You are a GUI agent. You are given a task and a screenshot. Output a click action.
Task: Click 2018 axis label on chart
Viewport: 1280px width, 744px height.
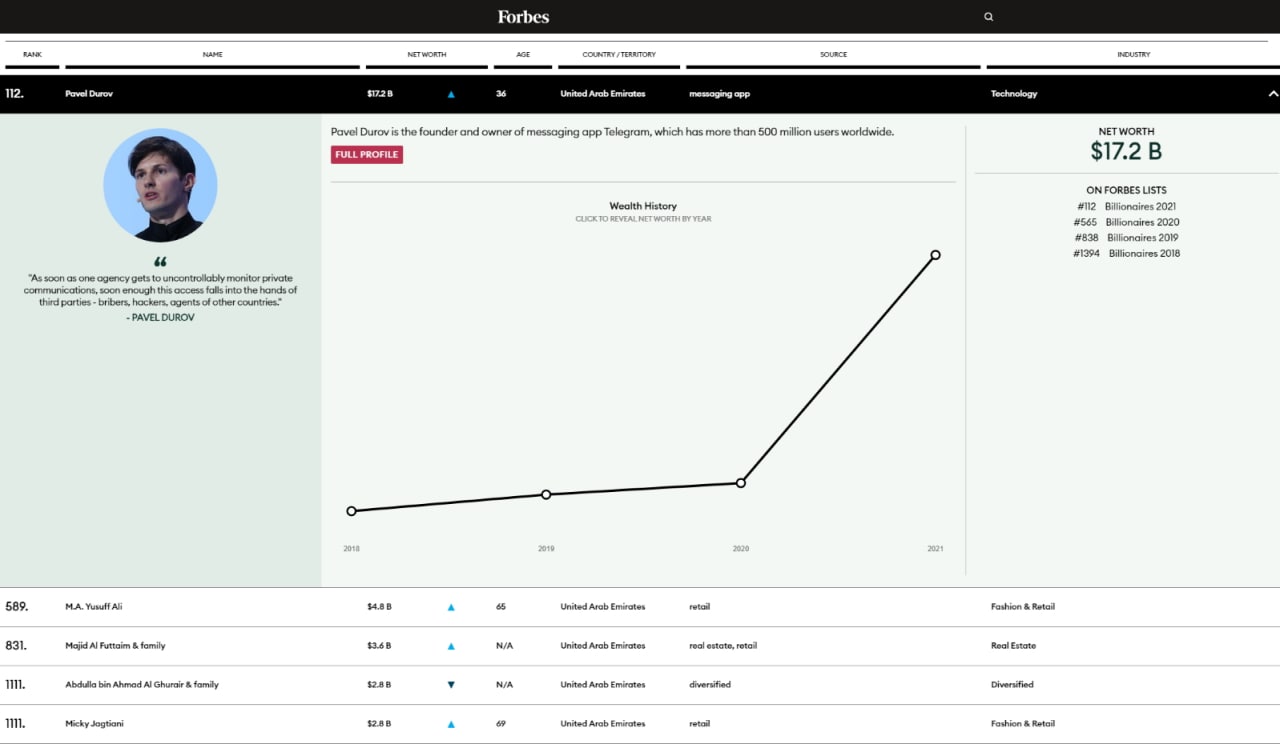coord(351,549)
